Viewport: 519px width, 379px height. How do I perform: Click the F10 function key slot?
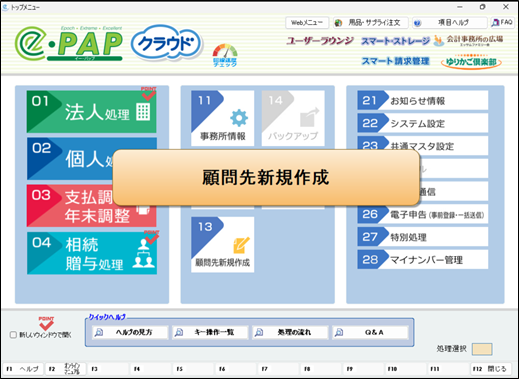pyautogui.click(x=405, y=369)
